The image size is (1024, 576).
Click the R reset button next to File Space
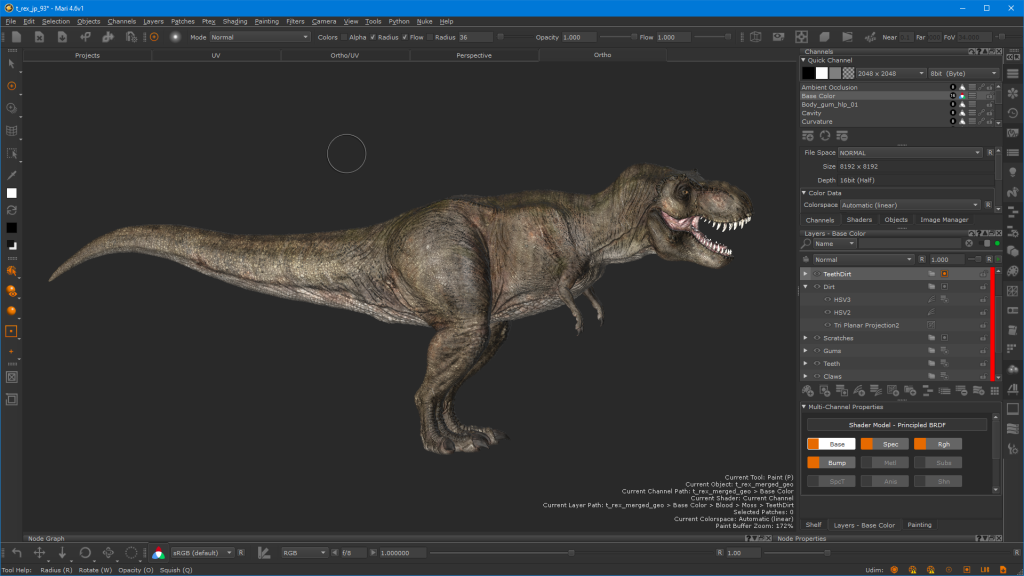coord(990,153)
